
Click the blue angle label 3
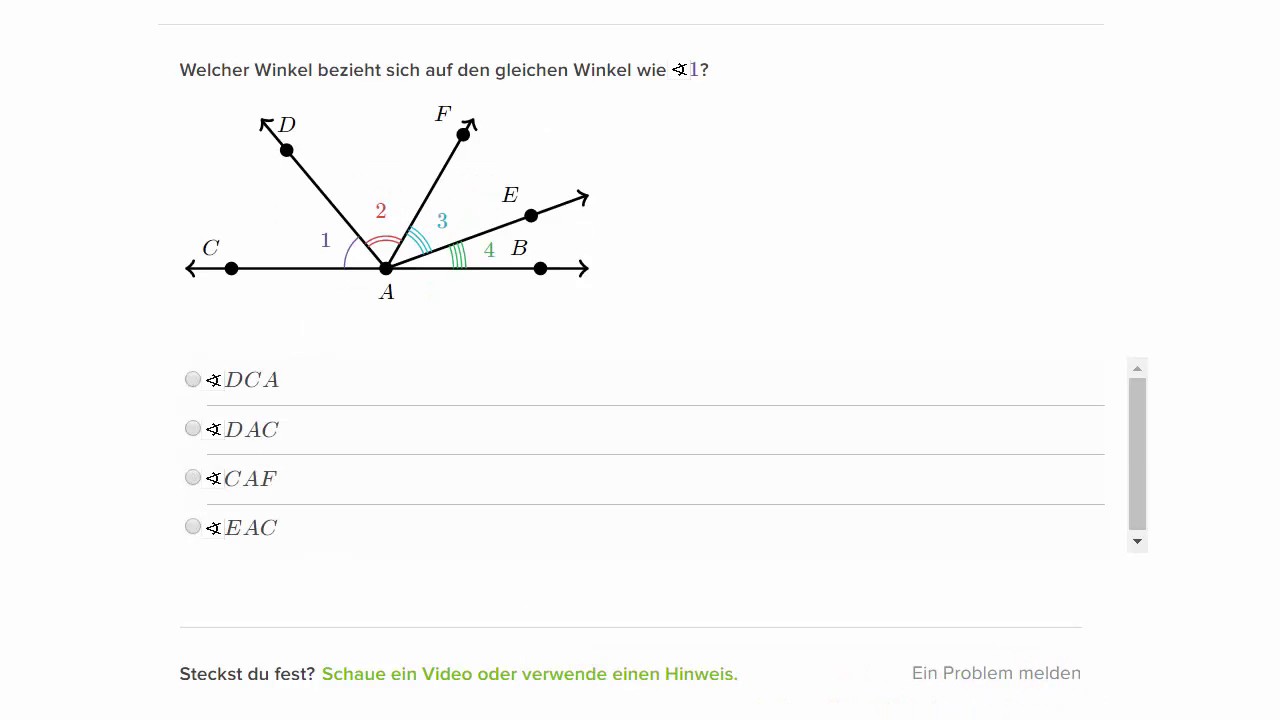[442, 221]
